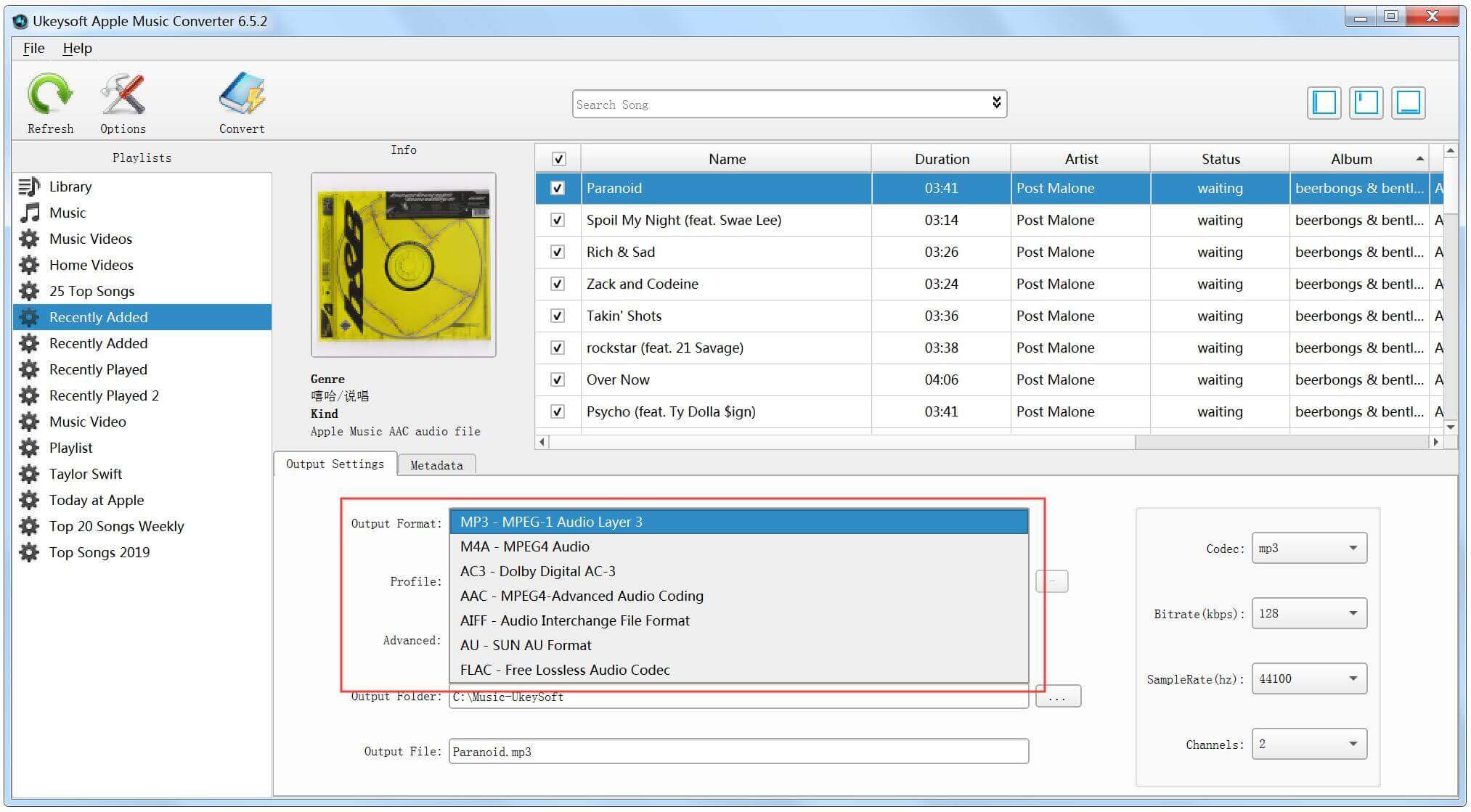This screenshot has width=1471, height=812.
Task: Expand the Output Format dropdown menu
Action: [x=740, y=521]
